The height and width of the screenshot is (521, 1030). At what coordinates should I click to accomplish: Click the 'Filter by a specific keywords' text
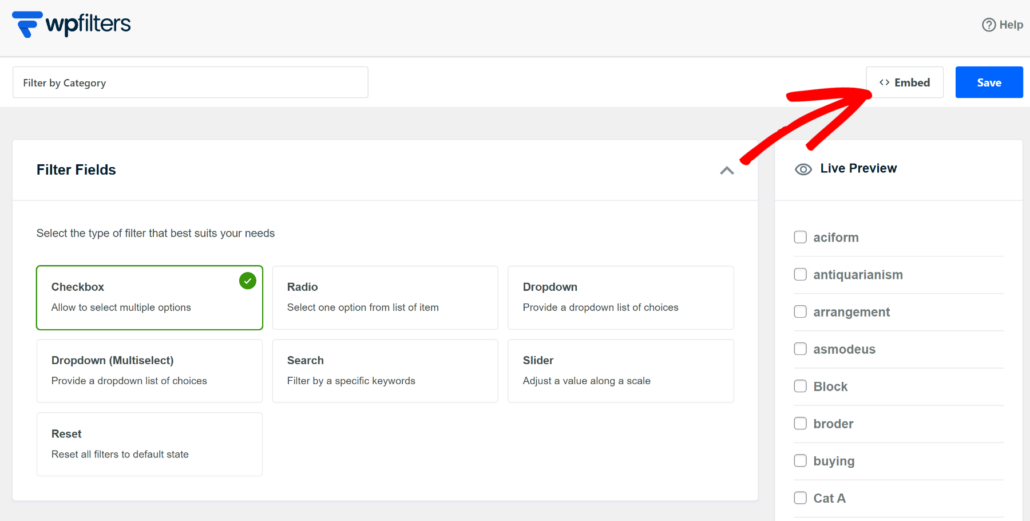[x=351, y=381]
